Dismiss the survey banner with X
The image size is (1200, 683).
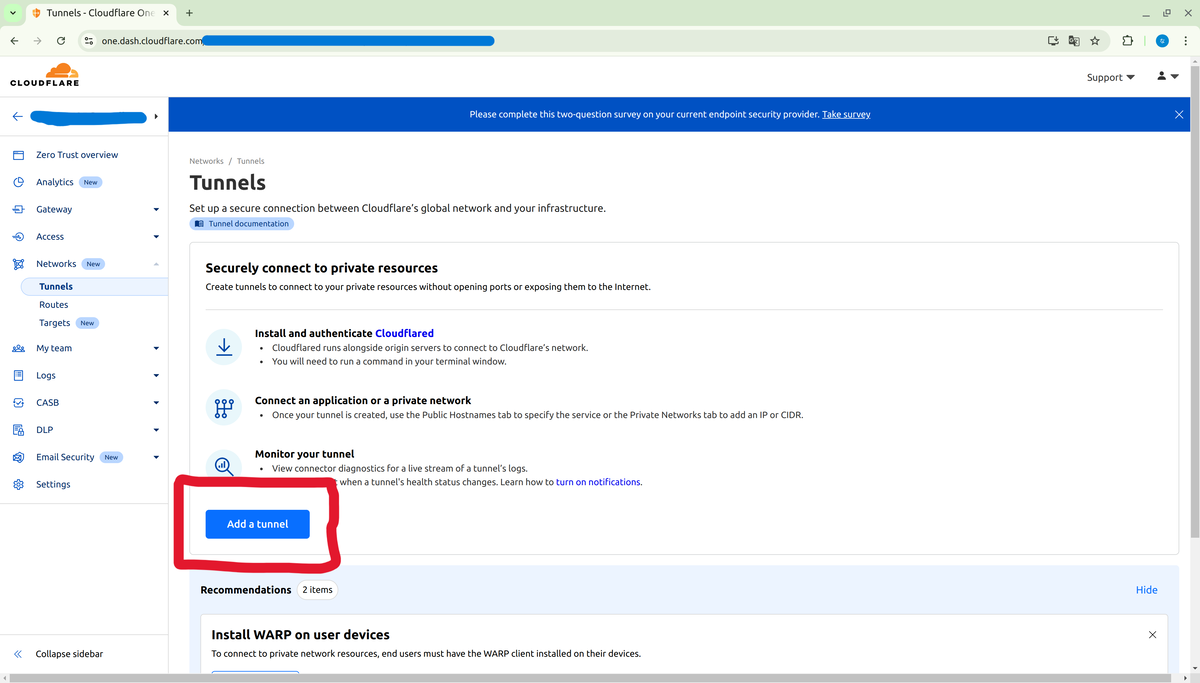coord(1179,115)
